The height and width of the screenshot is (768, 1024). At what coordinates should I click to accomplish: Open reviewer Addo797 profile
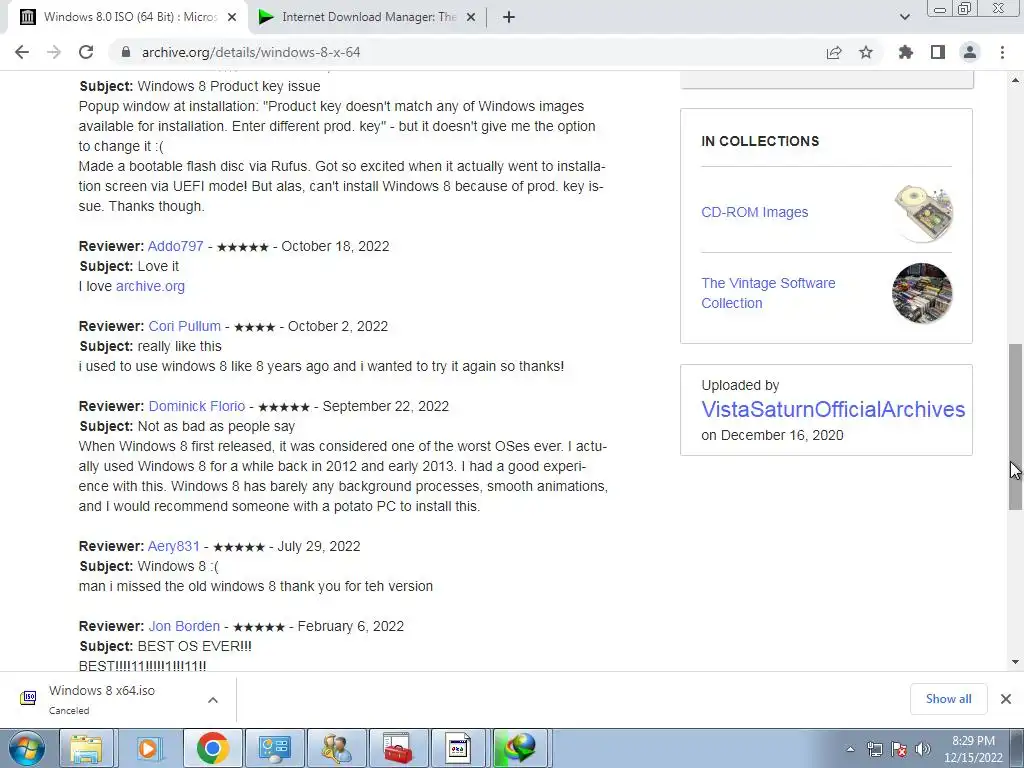[176, 246]
